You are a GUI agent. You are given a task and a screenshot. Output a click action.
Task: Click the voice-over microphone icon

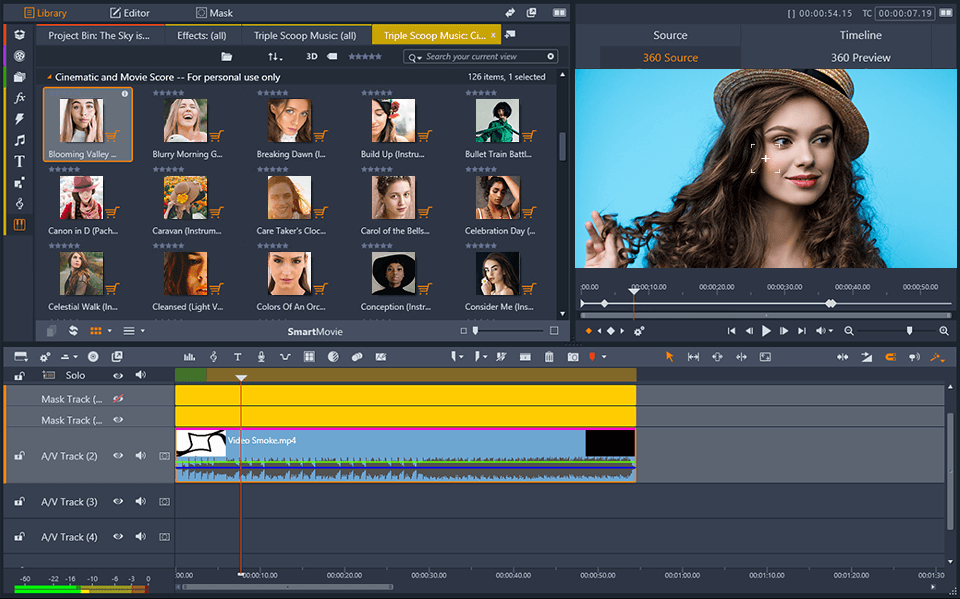click(261, 357)
